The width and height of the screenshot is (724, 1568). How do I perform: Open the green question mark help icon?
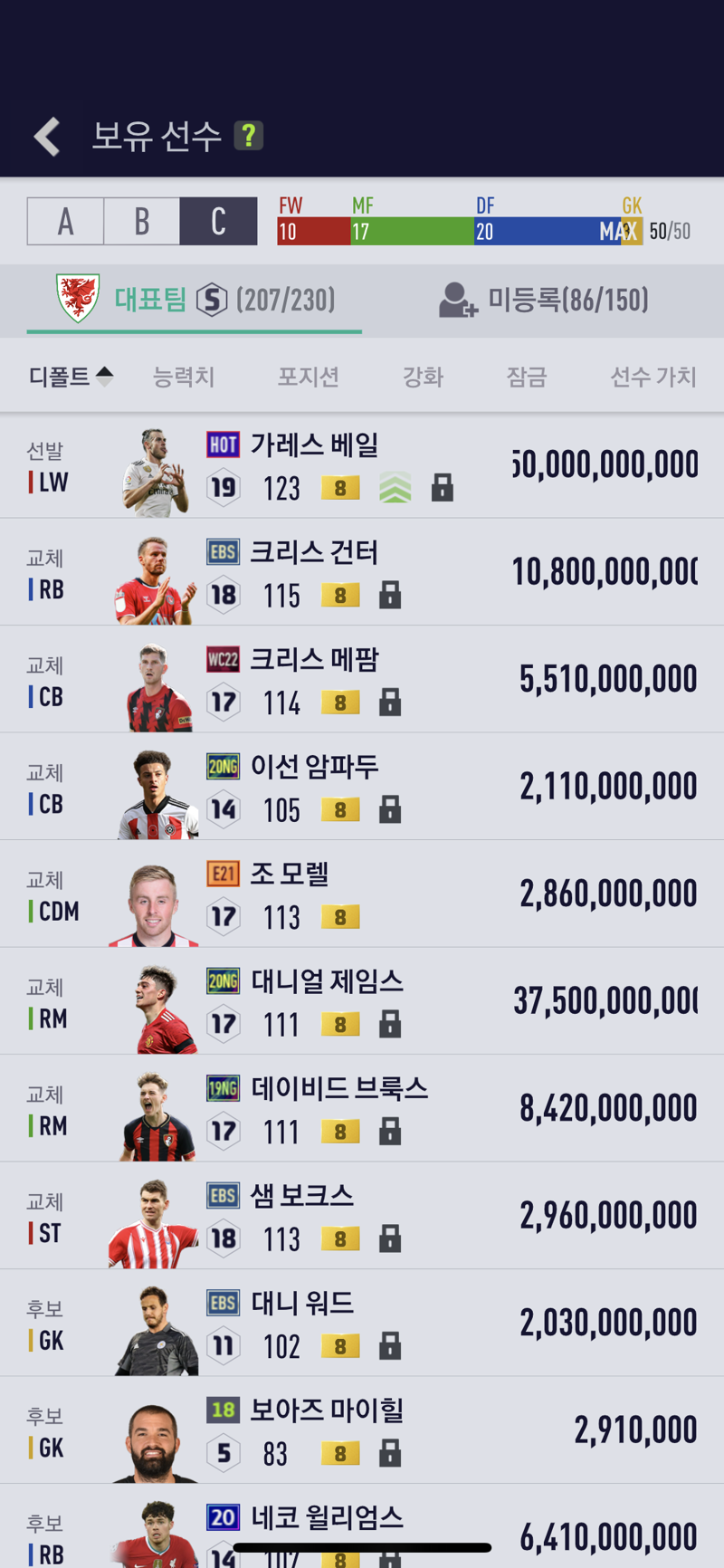pos(248,136)
